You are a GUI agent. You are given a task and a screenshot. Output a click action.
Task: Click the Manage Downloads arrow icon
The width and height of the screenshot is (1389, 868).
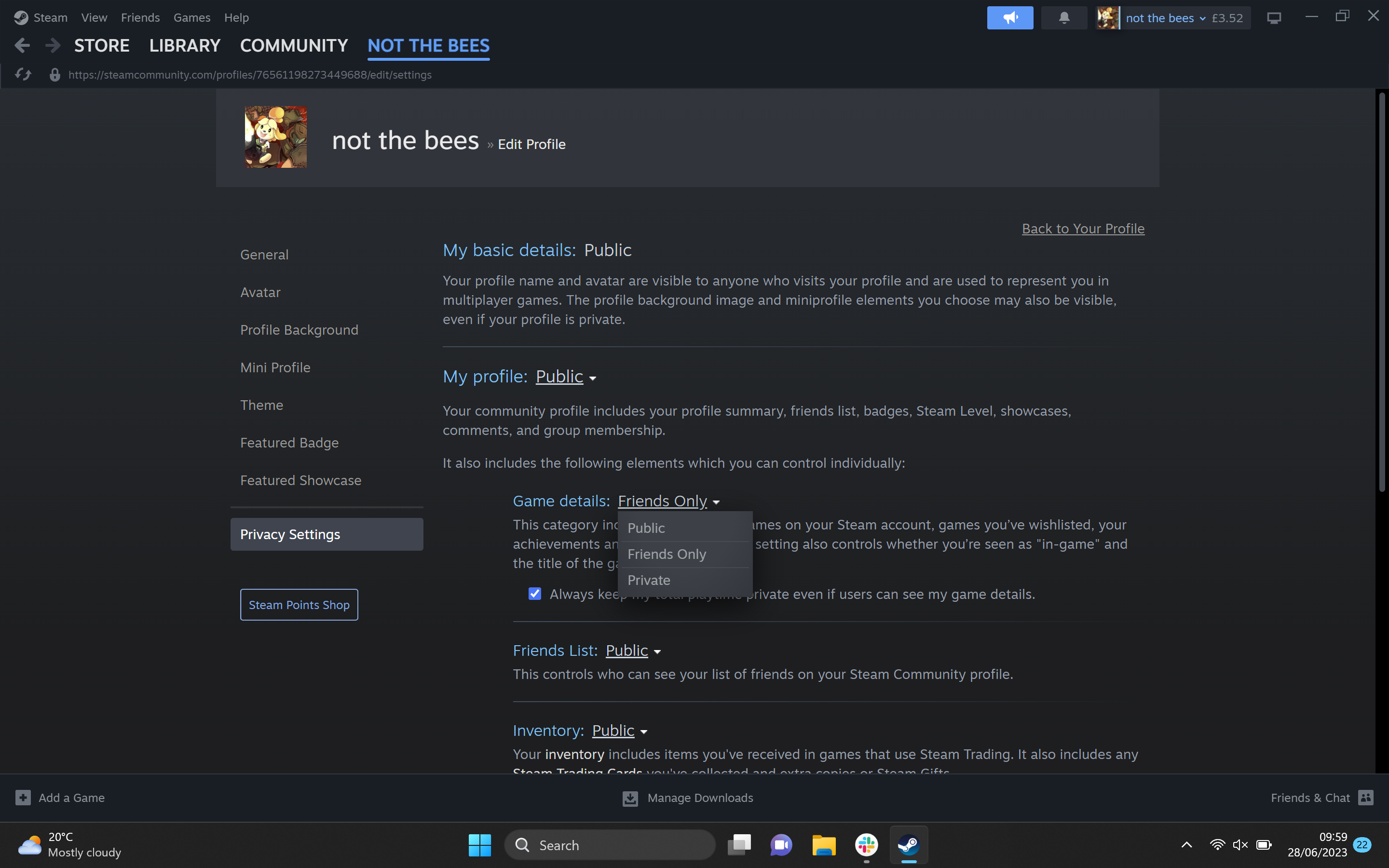[x=630, y=798]
